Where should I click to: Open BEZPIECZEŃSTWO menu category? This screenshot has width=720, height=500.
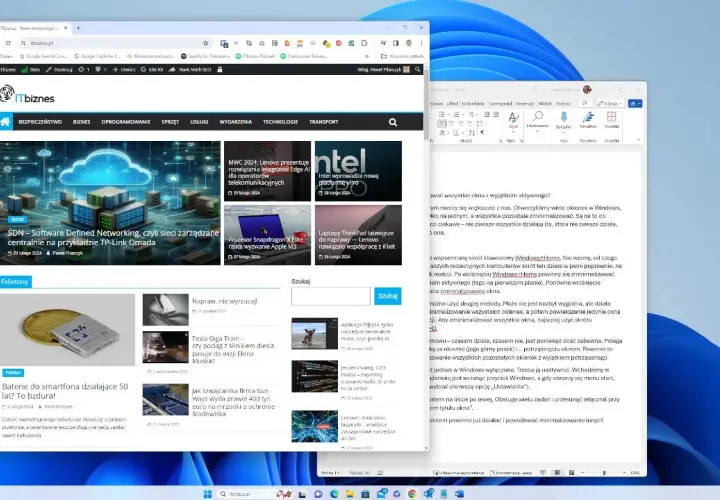[40, 122]
